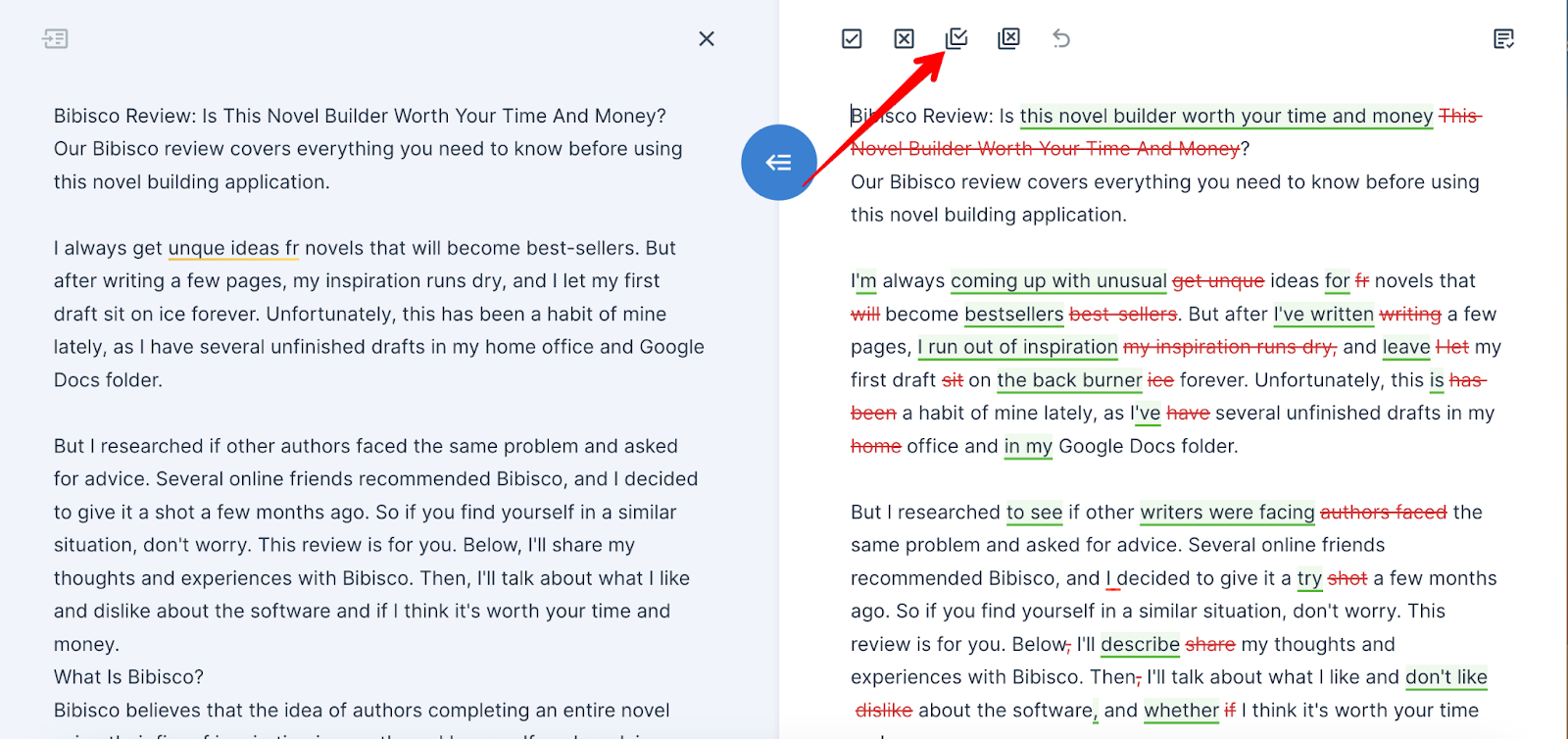Screen dimensions: 1568x739
Task: Click inserted phrase 'to see'
Action: tap(1034, 513)
